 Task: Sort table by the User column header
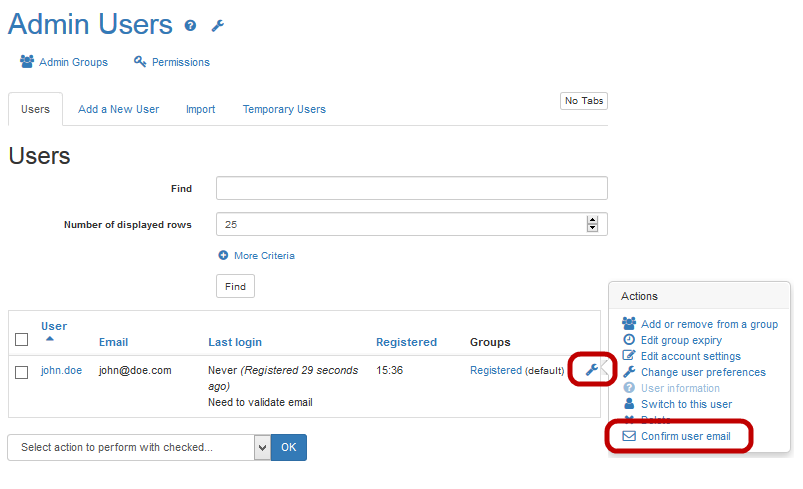tap(54, 326)
